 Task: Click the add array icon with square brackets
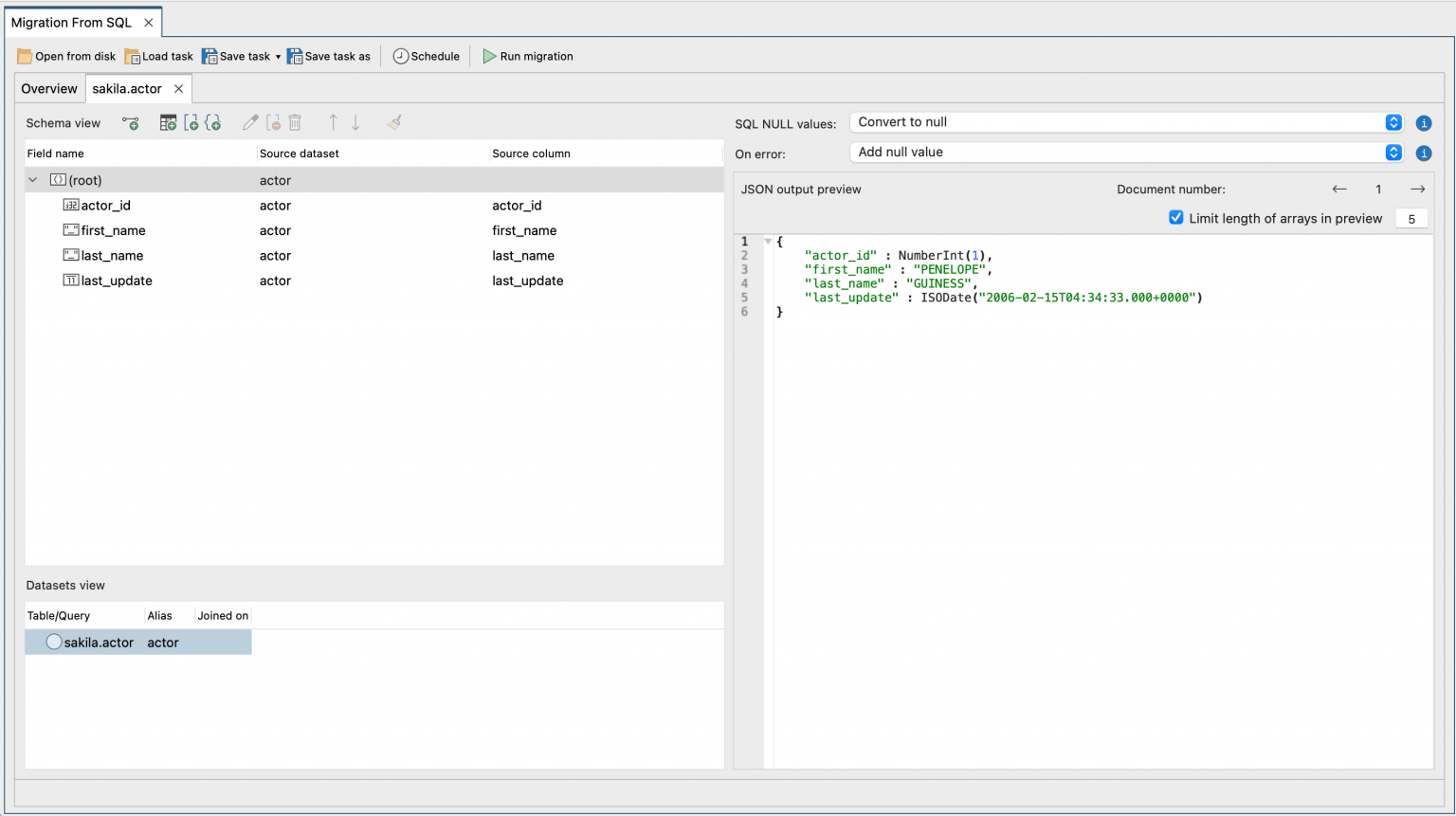[x=191, y=123]
